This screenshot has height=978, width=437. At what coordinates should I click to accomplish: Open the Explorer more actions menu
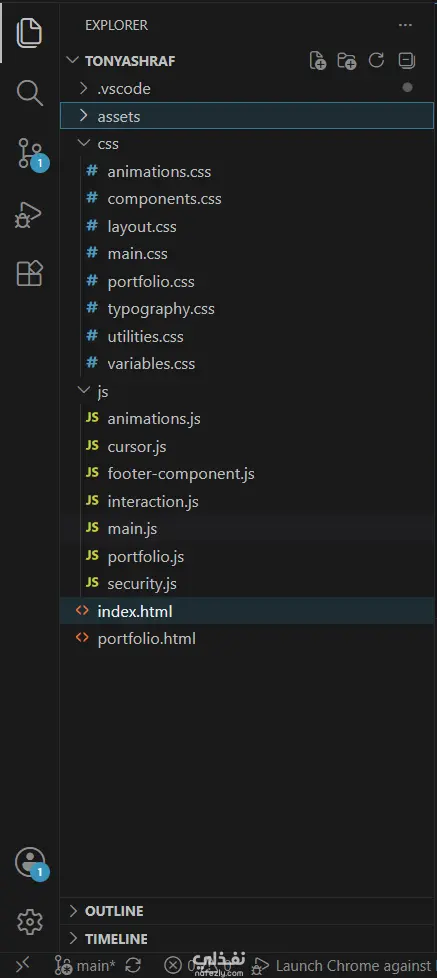click(x=405, y=26)
